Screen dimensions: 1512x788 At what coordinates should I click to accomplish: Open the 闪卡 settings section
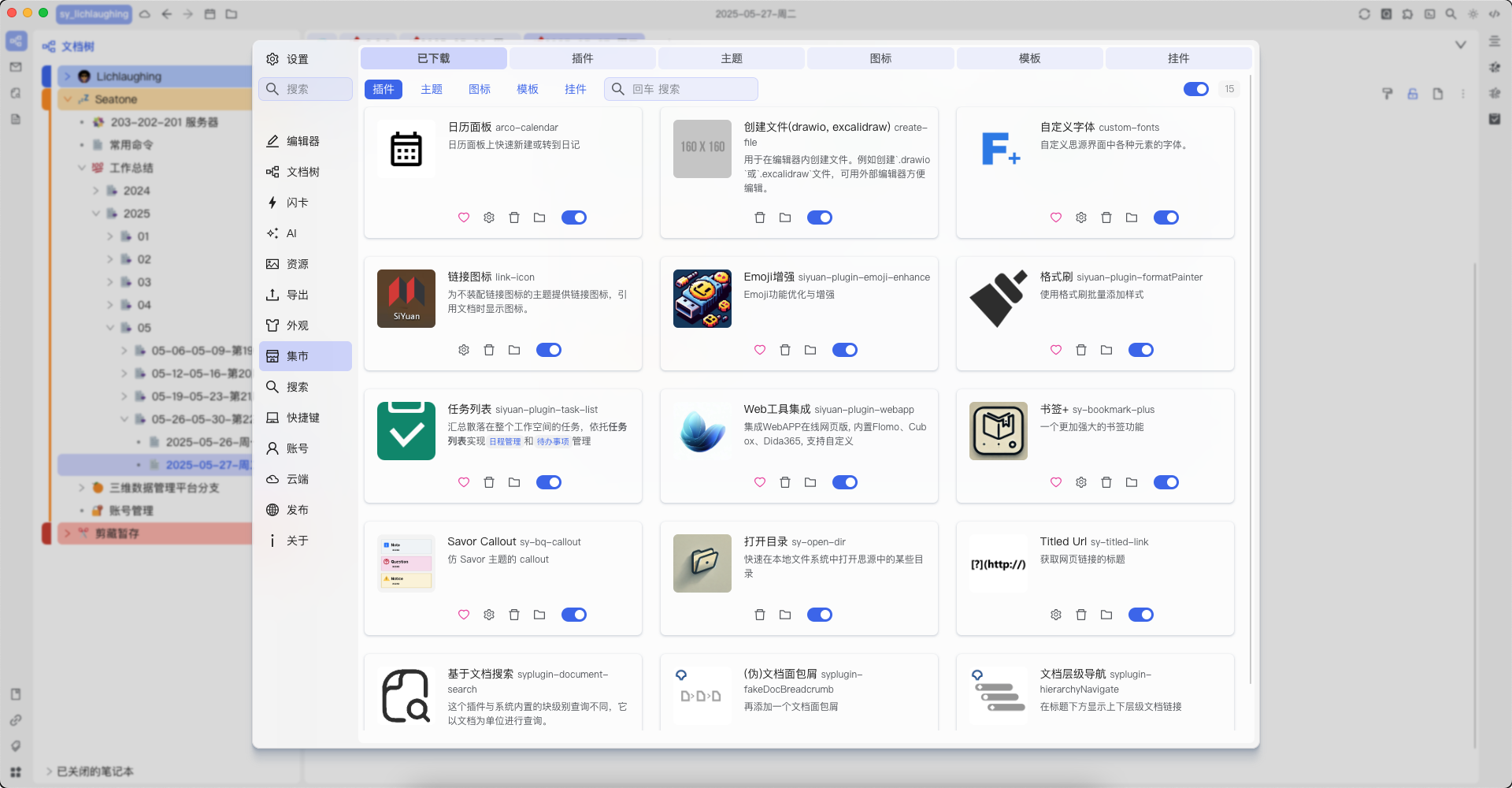pyautogui.click(x=306, y=203)
